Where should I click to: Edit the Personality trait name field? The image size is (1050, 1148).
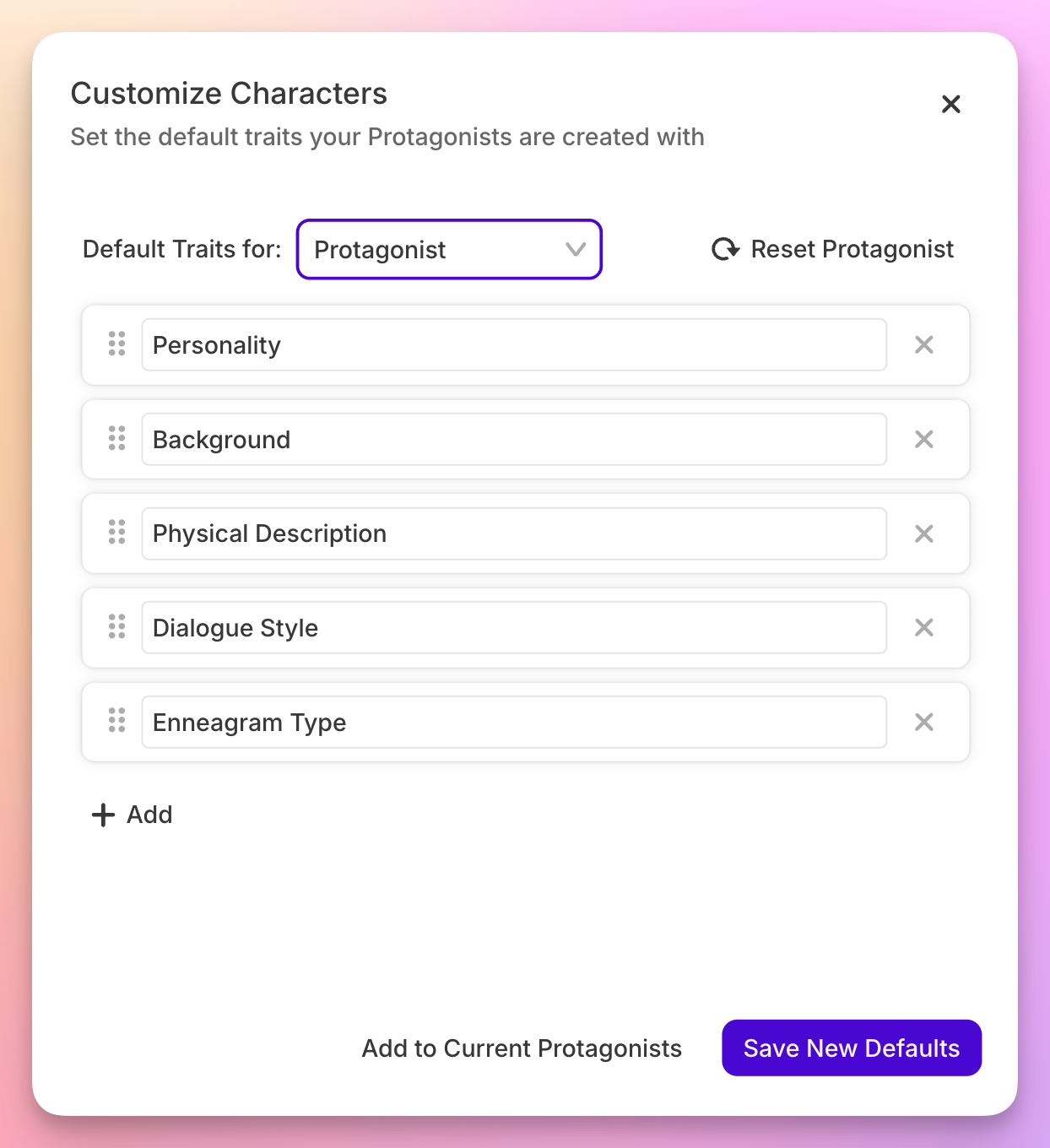click(513, 344)
